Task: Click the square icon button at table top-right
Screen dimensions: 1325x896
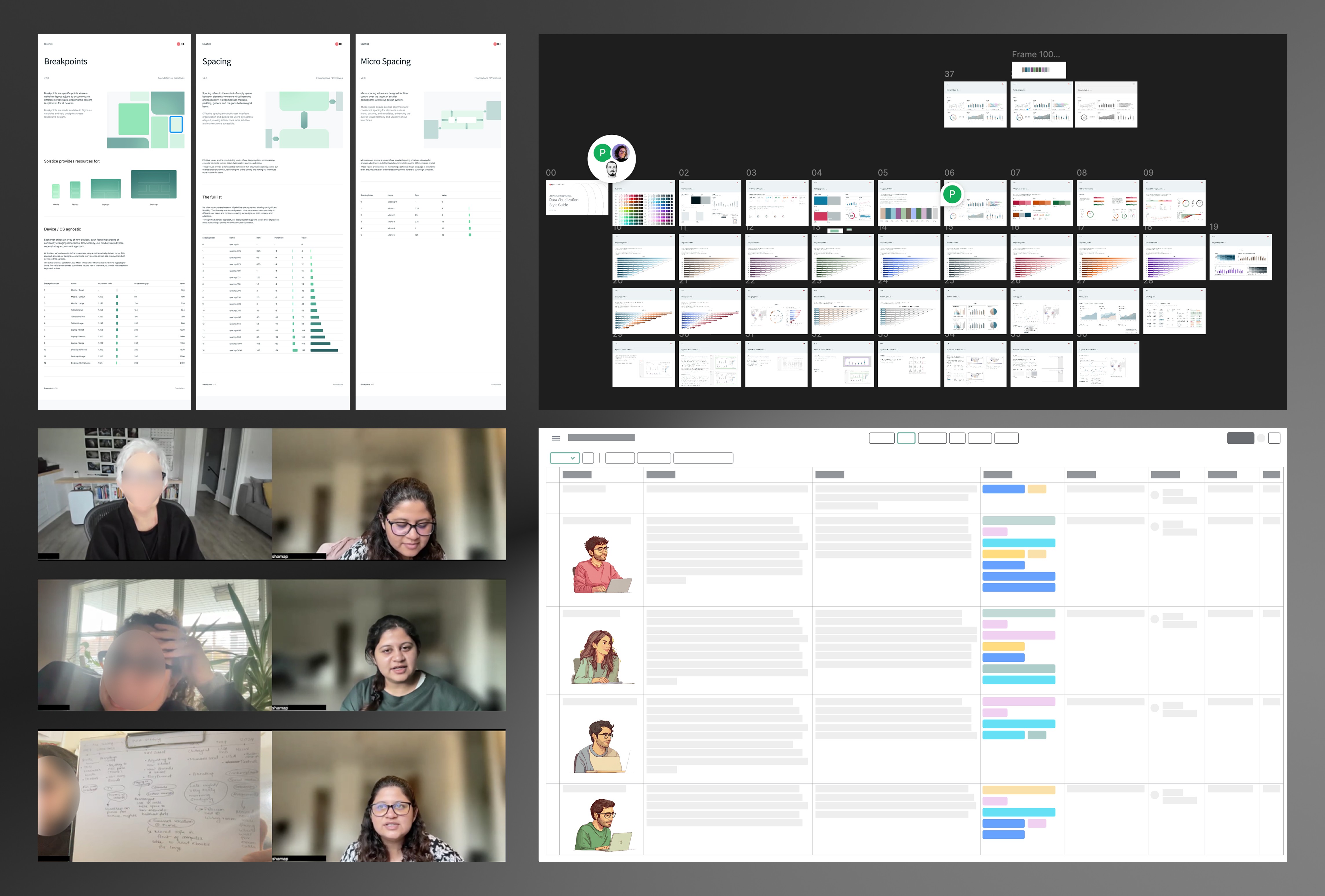Action: [x=1275, y=438]
